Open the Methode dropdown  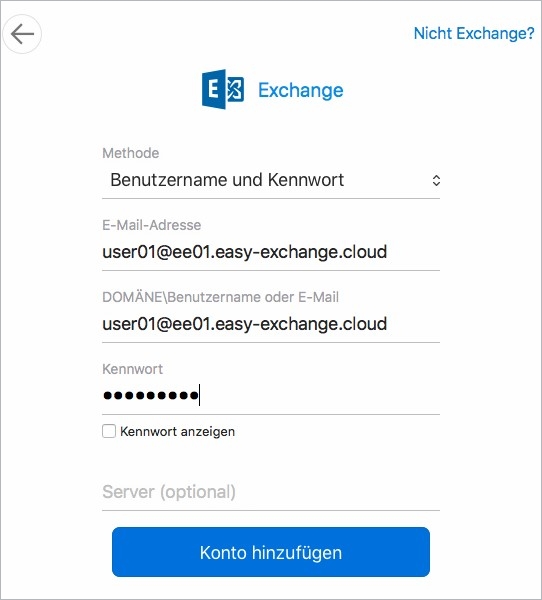click(x=271, y=180)
